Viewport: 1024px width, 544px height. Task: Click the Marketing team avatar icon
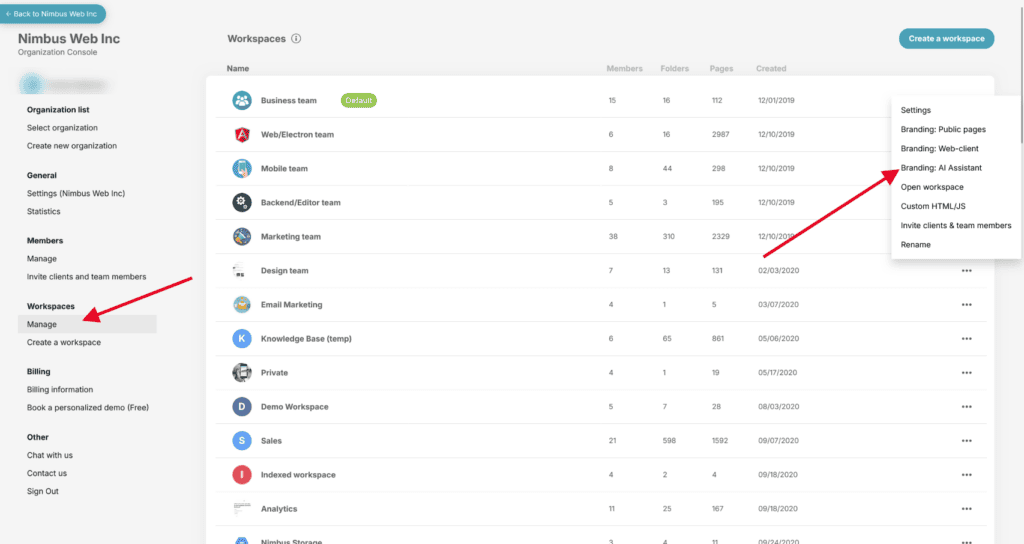[241, 237]
